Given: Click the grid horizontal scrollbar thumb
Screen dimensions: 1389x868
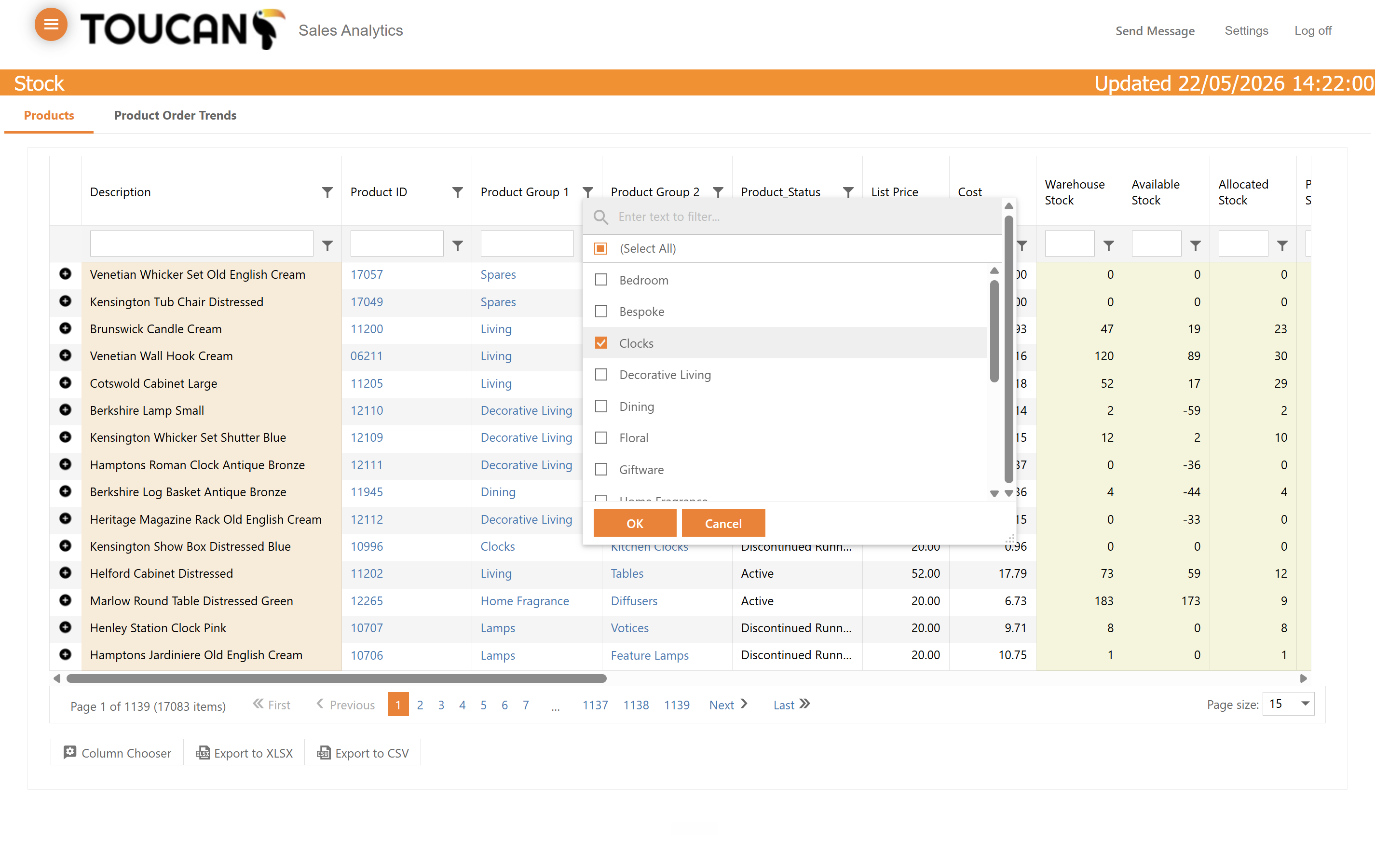Looking at the screenshot, I should click(336, 678).
